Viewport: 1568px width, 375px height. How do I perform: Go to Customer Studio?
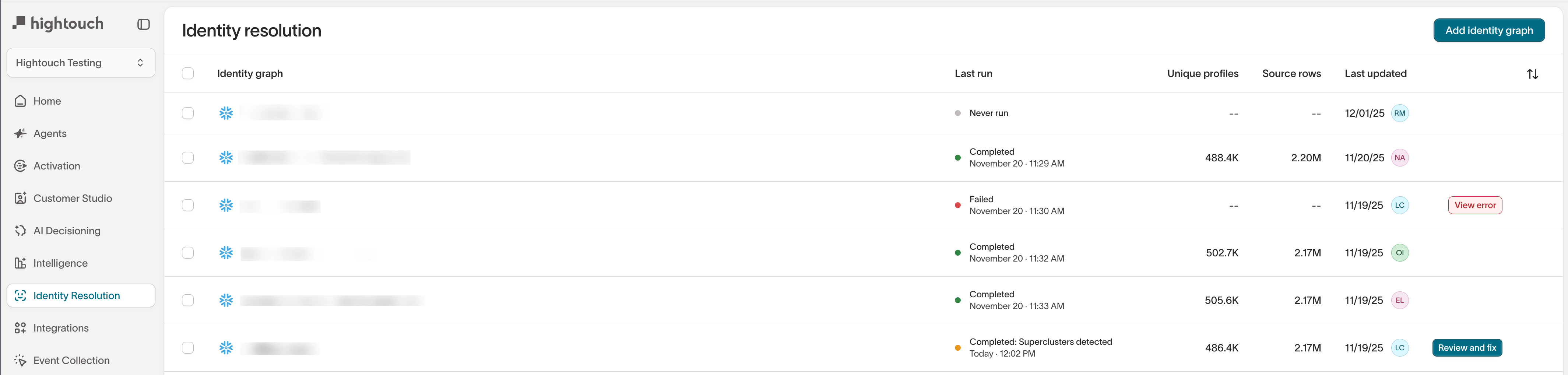(73, 198)
